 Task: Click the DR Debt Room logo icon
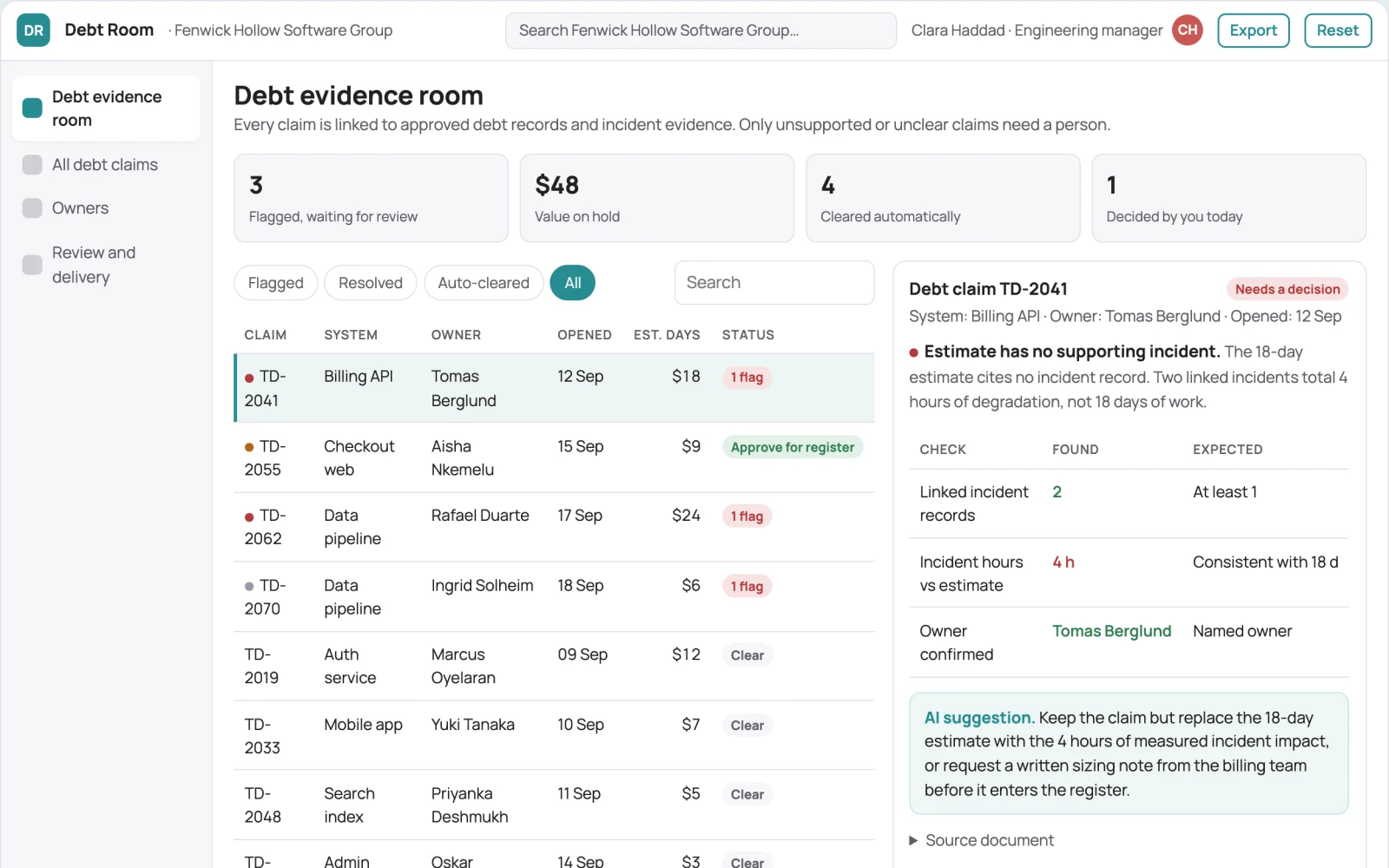click(x=33, y=30)
